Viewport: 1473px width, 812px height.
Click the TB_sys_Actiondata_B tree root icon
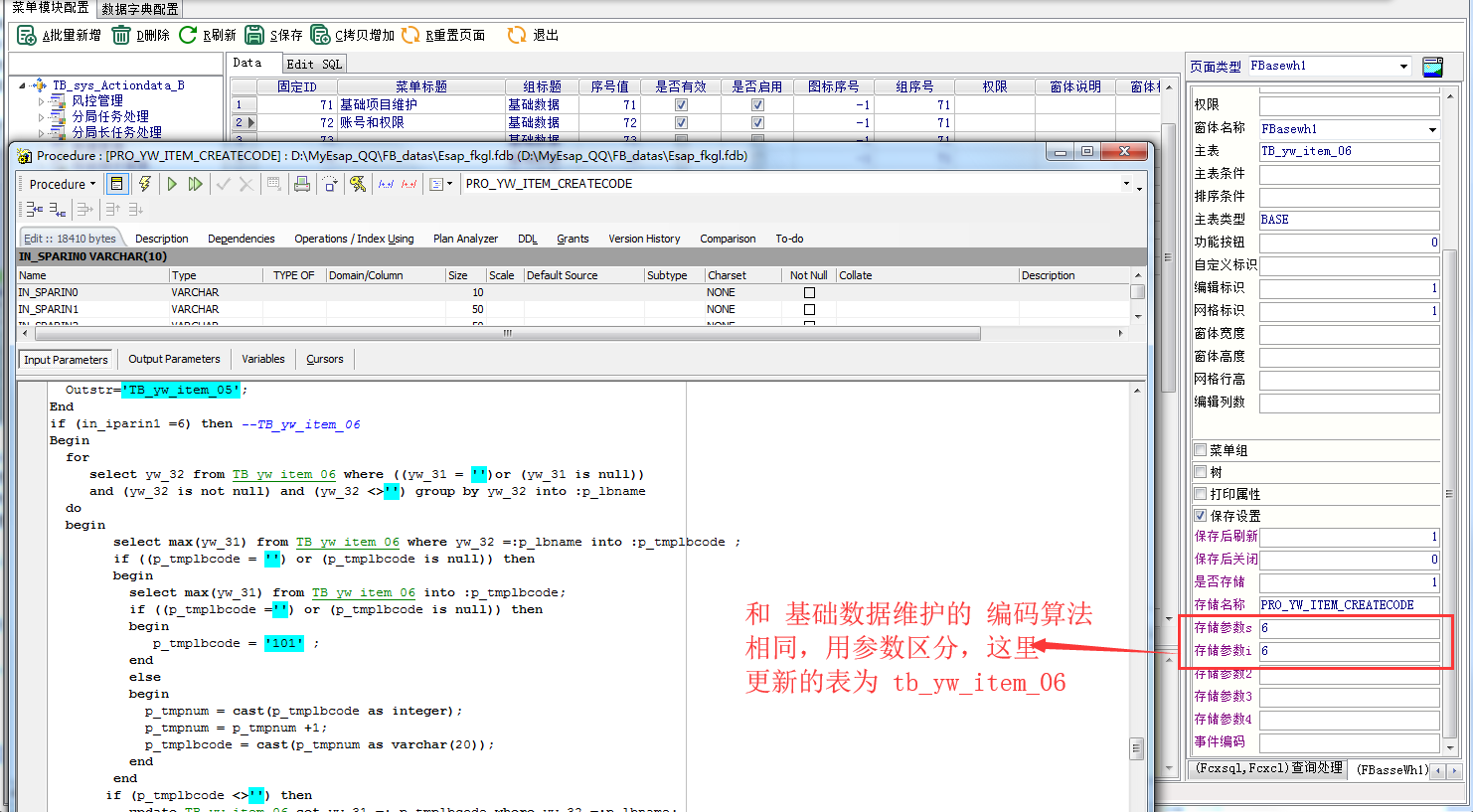40,85
